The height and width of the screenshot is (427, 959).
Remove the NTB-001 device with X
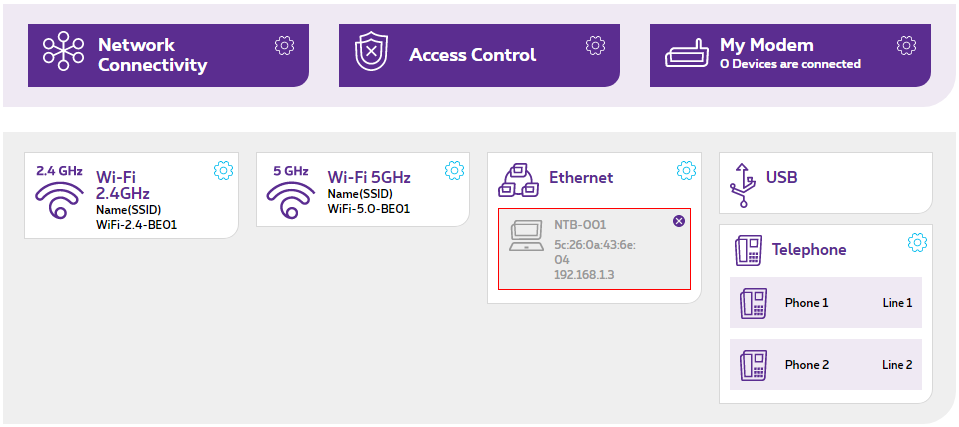(x=679, y=221)
